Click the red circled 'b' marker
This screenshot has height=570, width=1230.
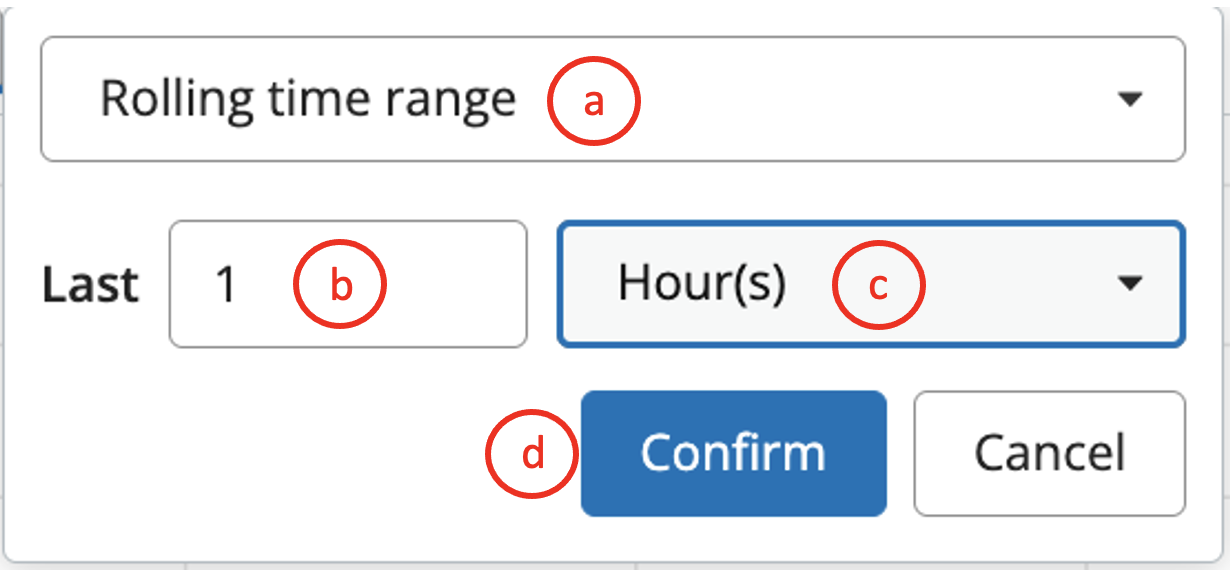(x=340, y=285)
